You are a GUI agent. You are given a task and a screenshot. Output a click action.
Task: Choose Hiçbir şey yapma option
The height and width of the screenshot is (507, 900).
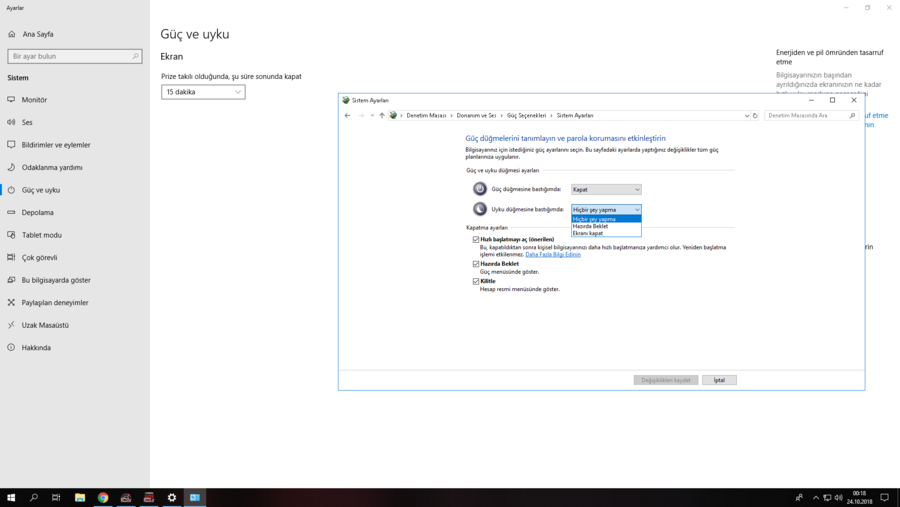[606, 219]
